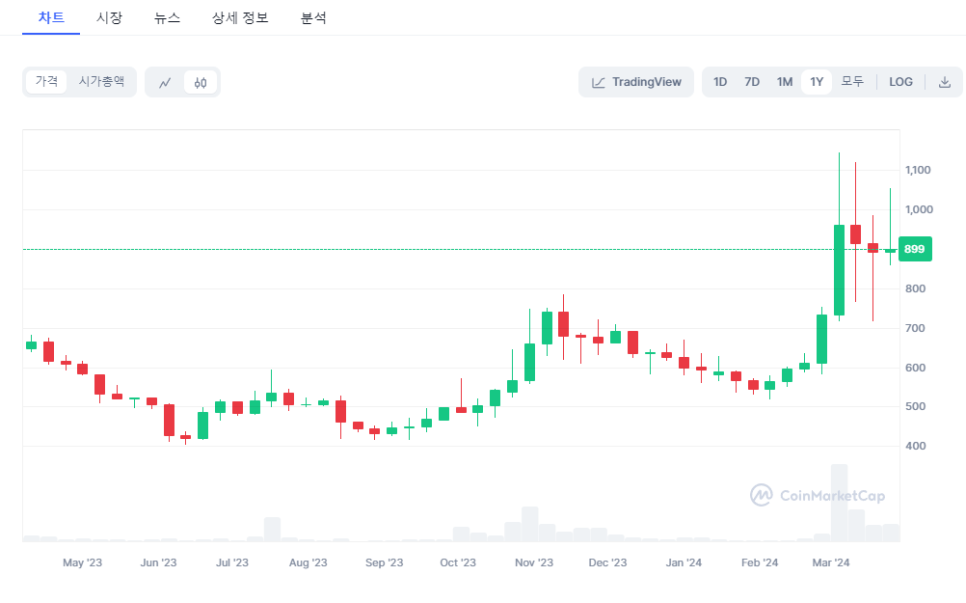
Task: Set the time range to 1D
Action: tap(720, 82)
